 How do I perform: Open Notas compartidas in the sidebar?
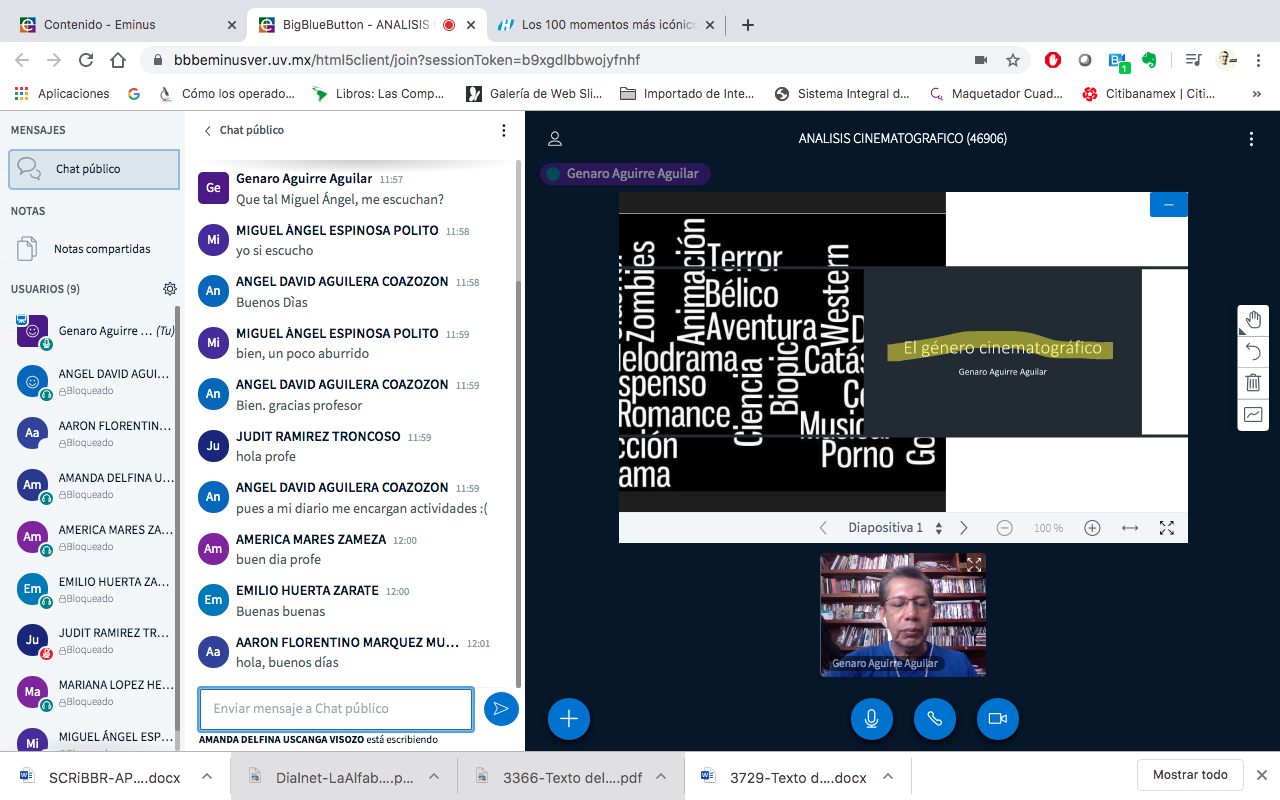coord(101,249)
